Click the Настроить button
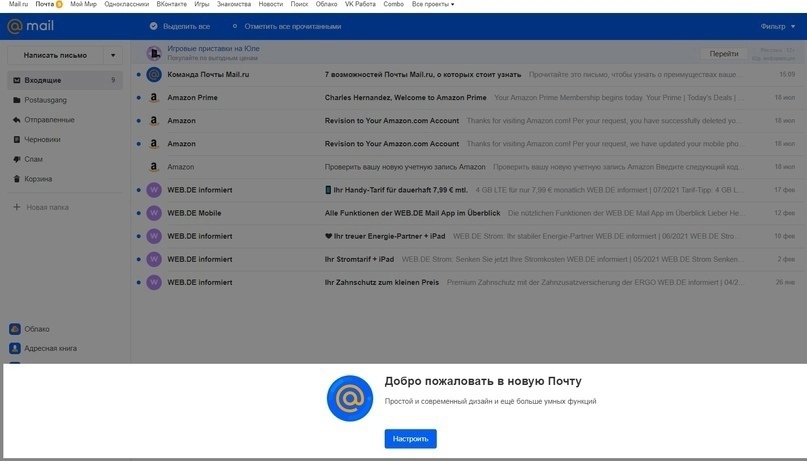807x461 pixels. (410, 439)
